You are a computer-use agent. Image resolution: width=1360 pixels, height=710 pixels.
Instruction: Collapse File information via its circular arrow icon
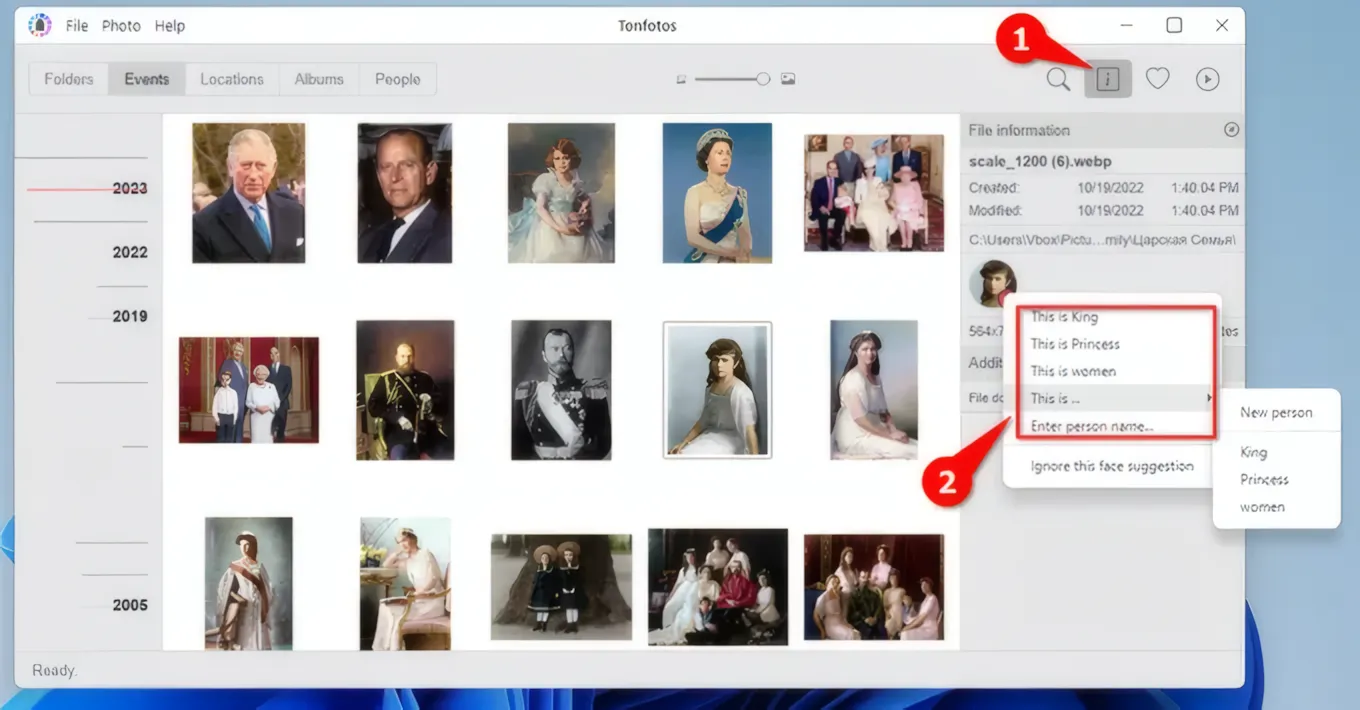click(1231, 129)
